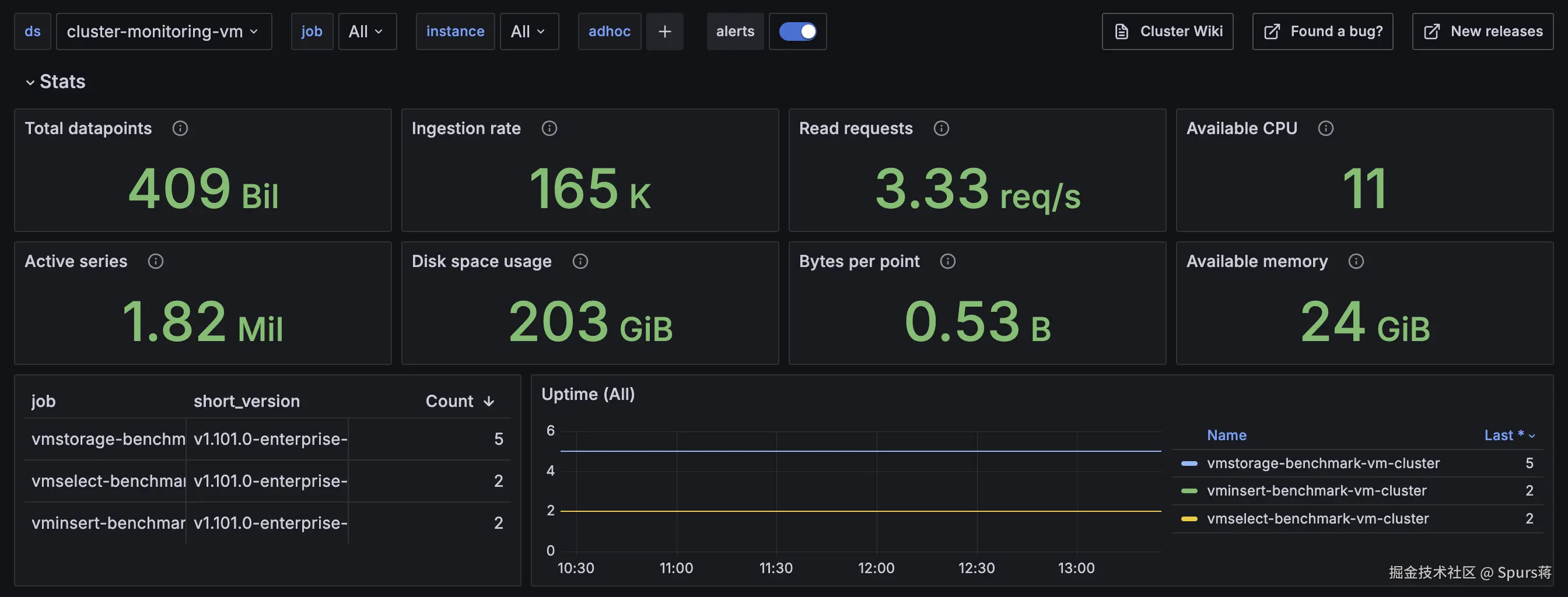This screenshot has width=1568, height=597.
Task: Open the job variable dropdown
Action: [366, 31]
